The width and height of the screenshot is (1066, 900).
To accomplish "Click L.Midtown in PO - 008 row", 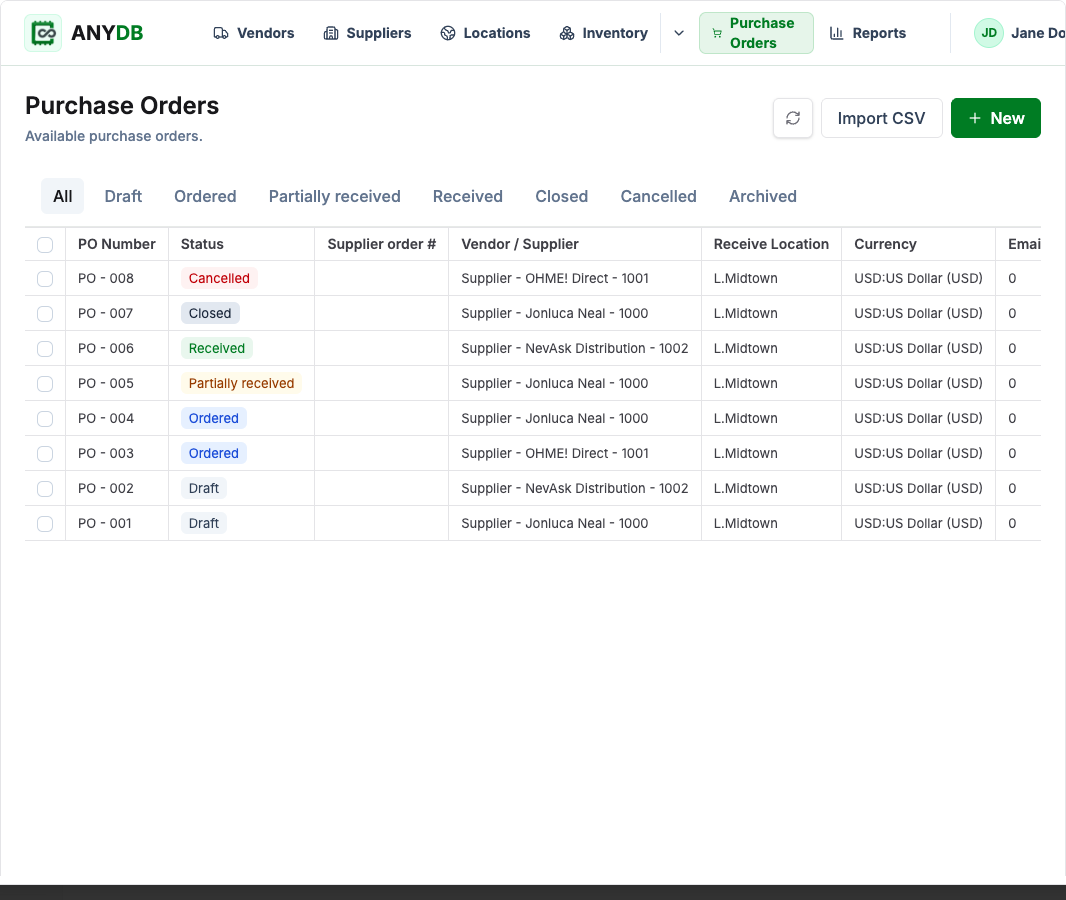I will pyautogui.click(x=746, y=279).
